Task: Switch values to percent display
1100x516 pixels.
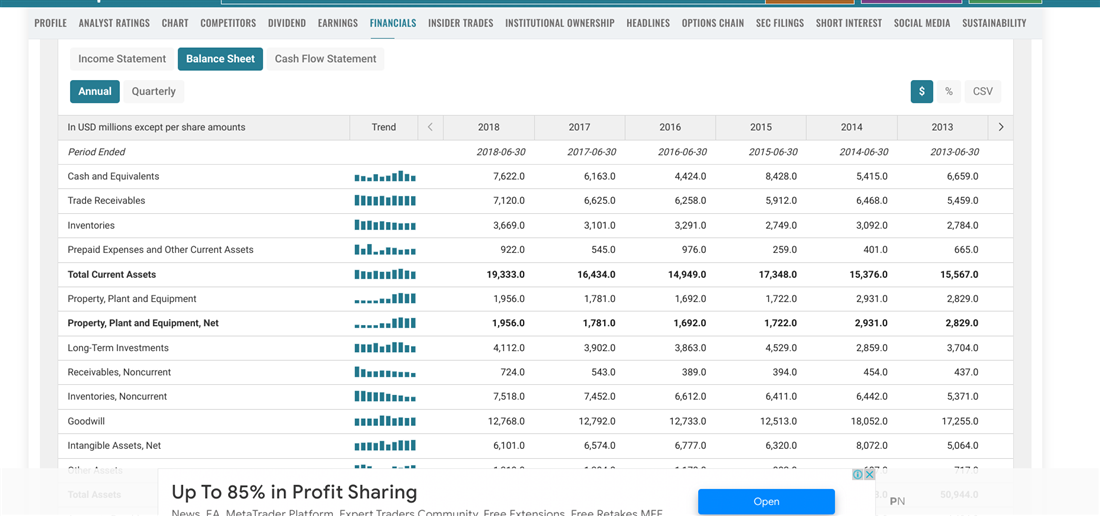Action: pyautogui.click(x=949, y=91)
